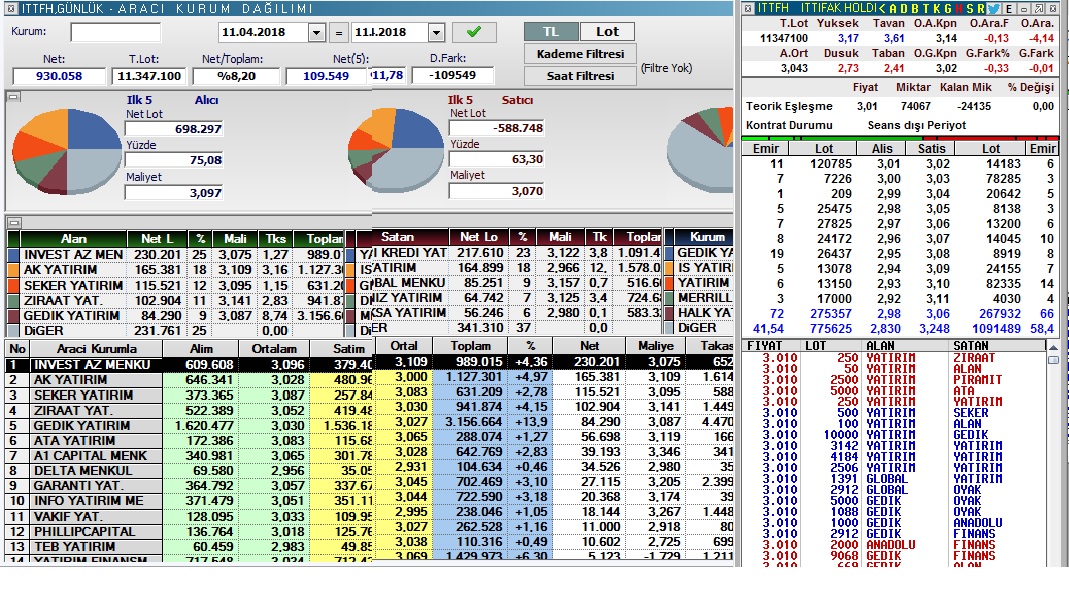Click the PIRAMIT seller trade row
Viewport: 1069px width, 614px height.
coord(893,380)
